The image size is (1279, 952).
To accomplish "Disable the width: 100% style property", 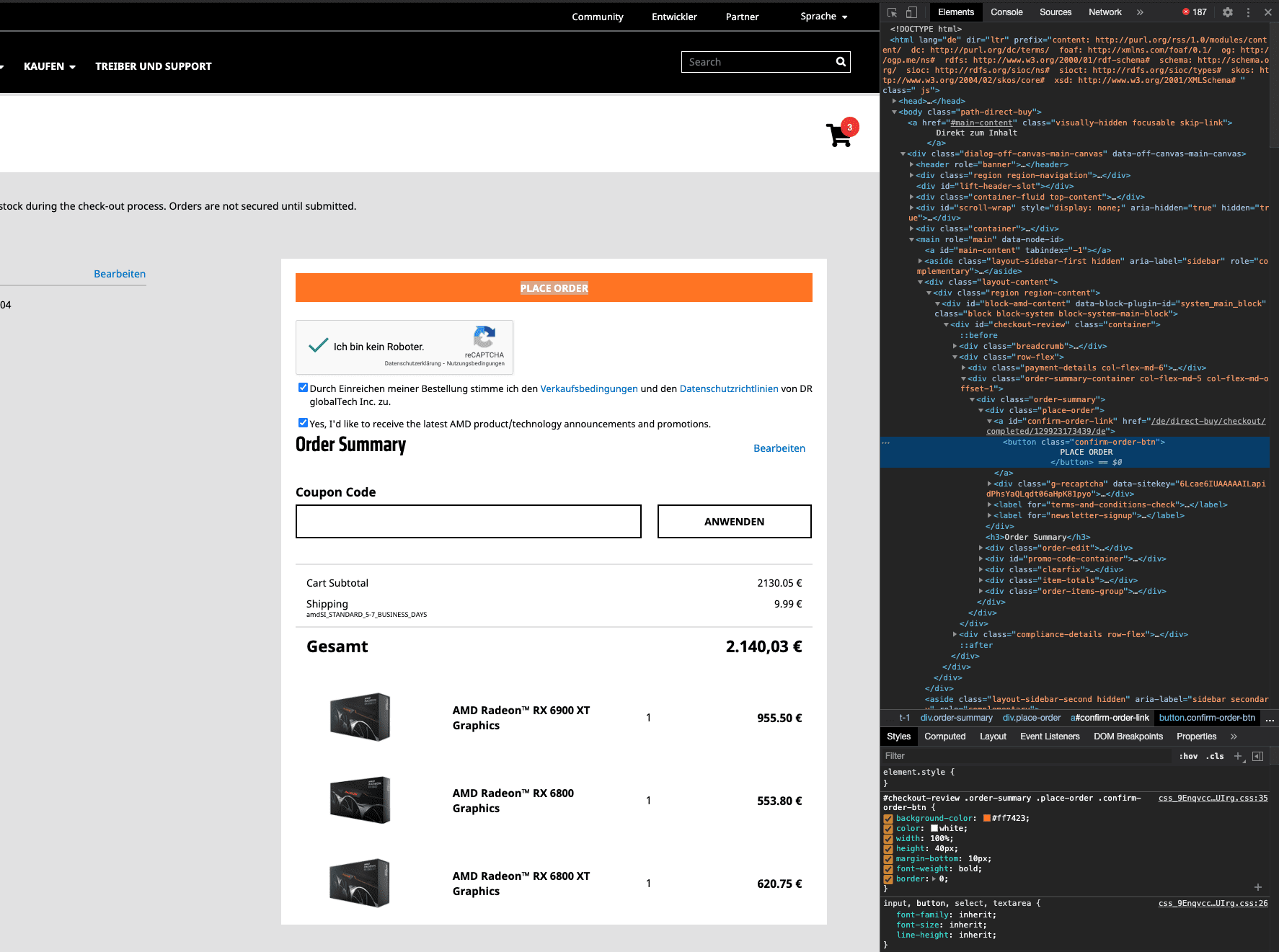I will tap(888, 839).
